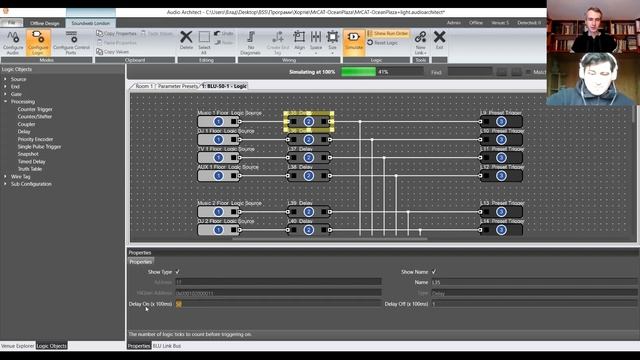This screenshot has width=640, height=360.
Task: Select the Music 1 Floor Logic Source block
Action: (x=219, y=121)
